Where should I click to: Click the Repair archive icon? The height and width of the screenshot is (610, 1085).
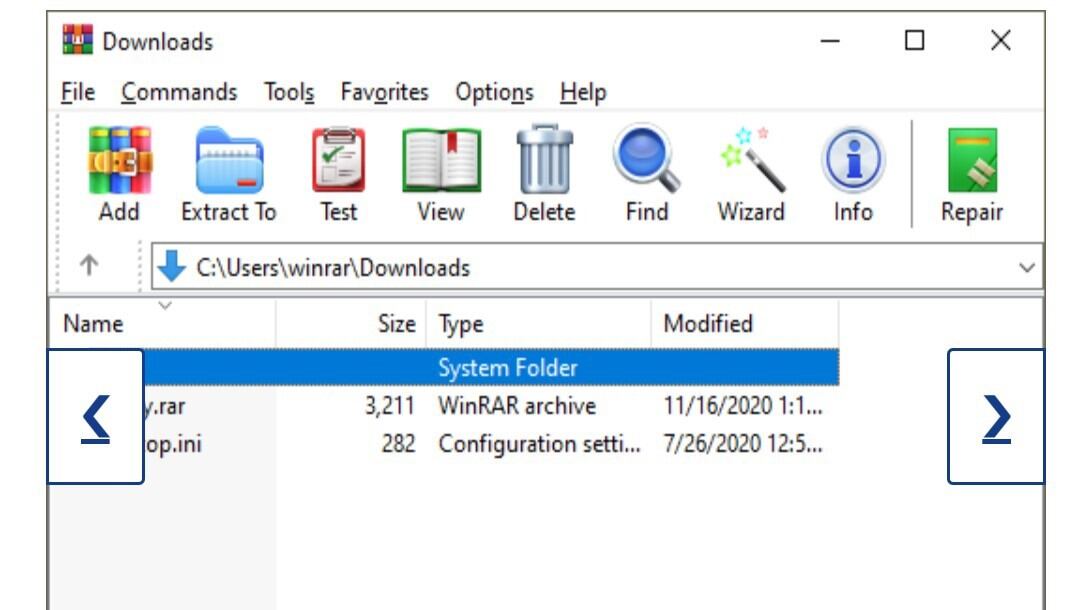971,162
